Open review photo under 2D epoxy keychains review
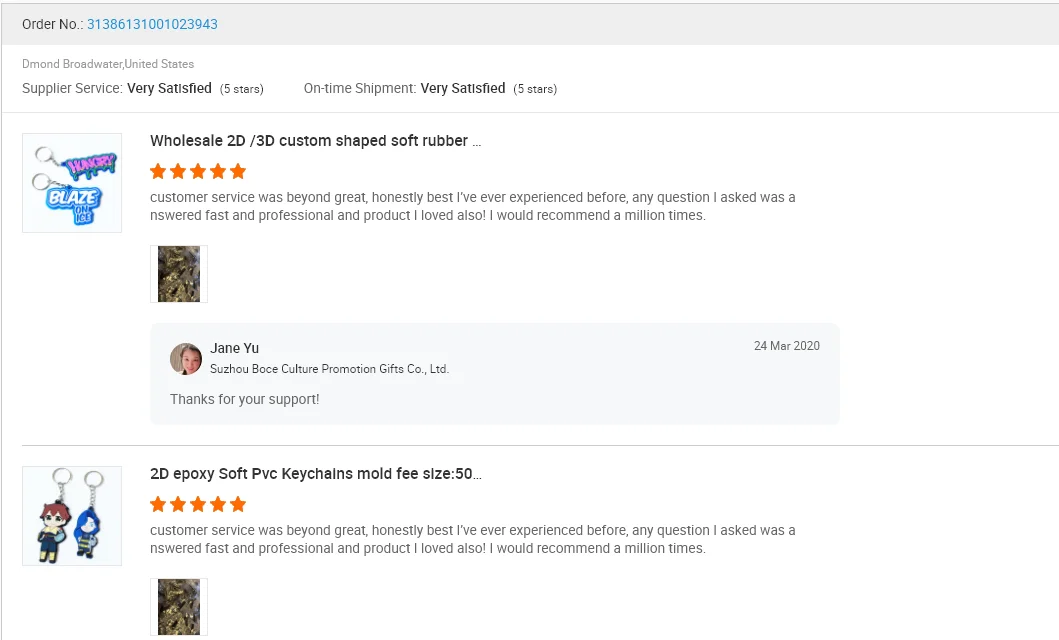 pos(179,607)
